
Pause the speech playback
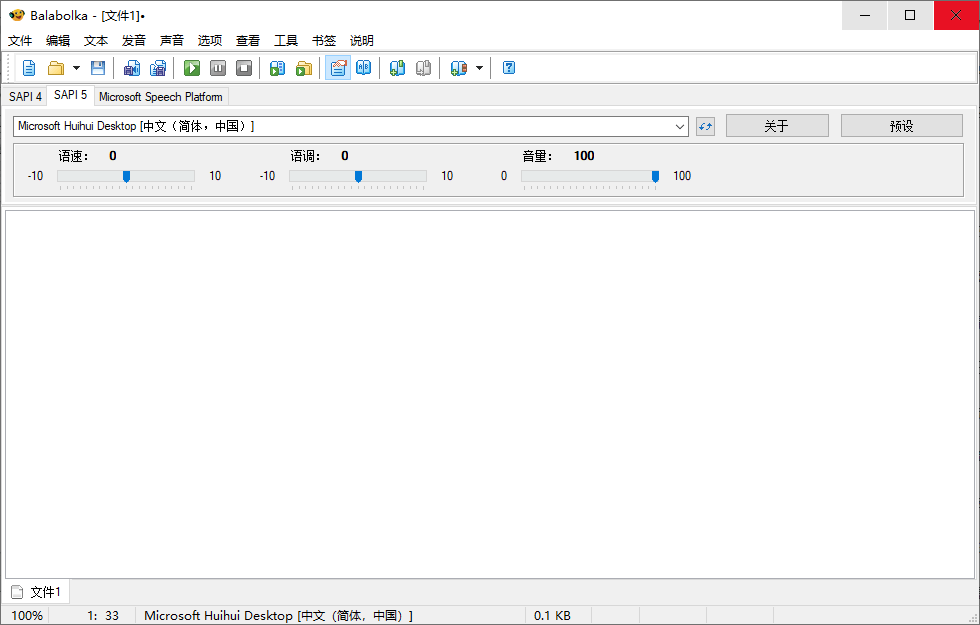pos(218,67)
